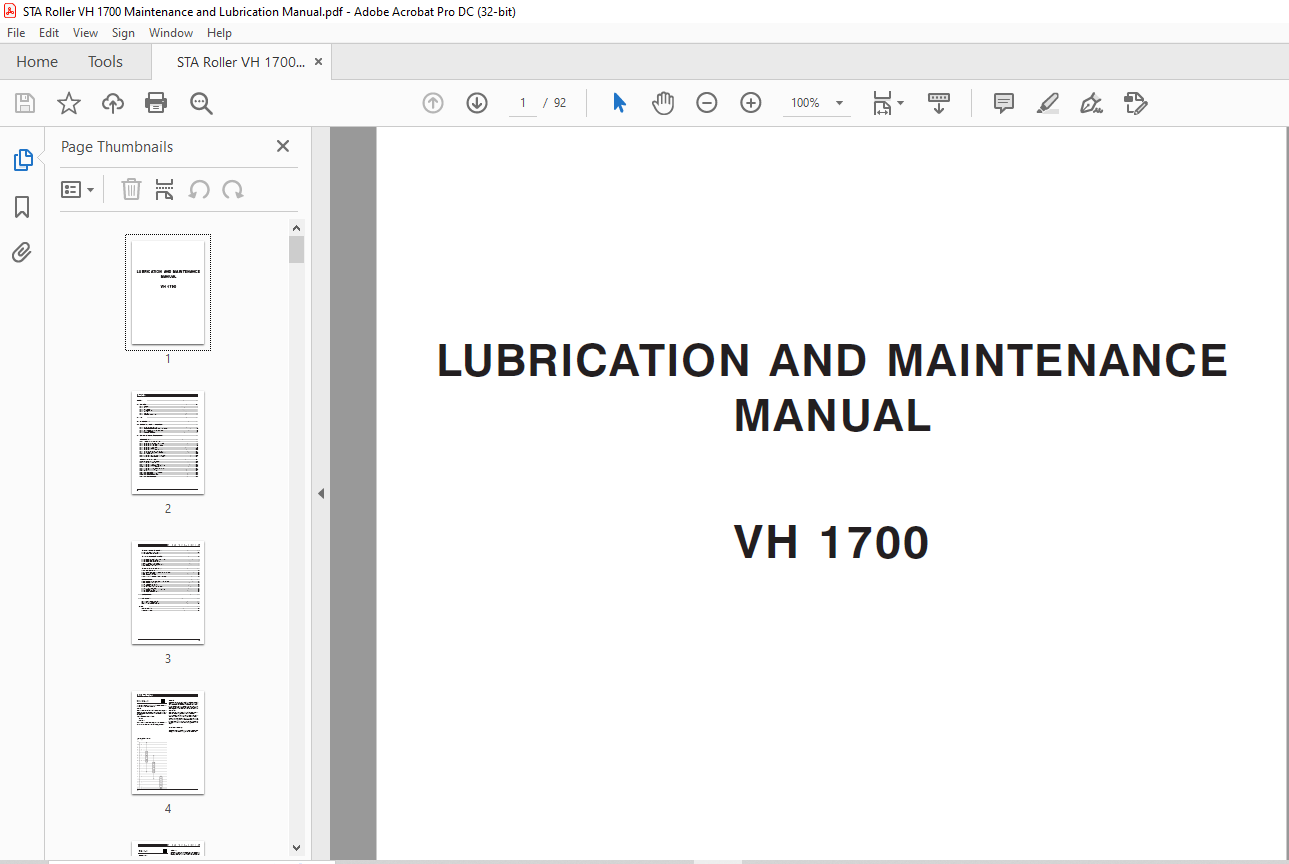
Task: Select the Highlight text tool
Action: coord(1048,103)
